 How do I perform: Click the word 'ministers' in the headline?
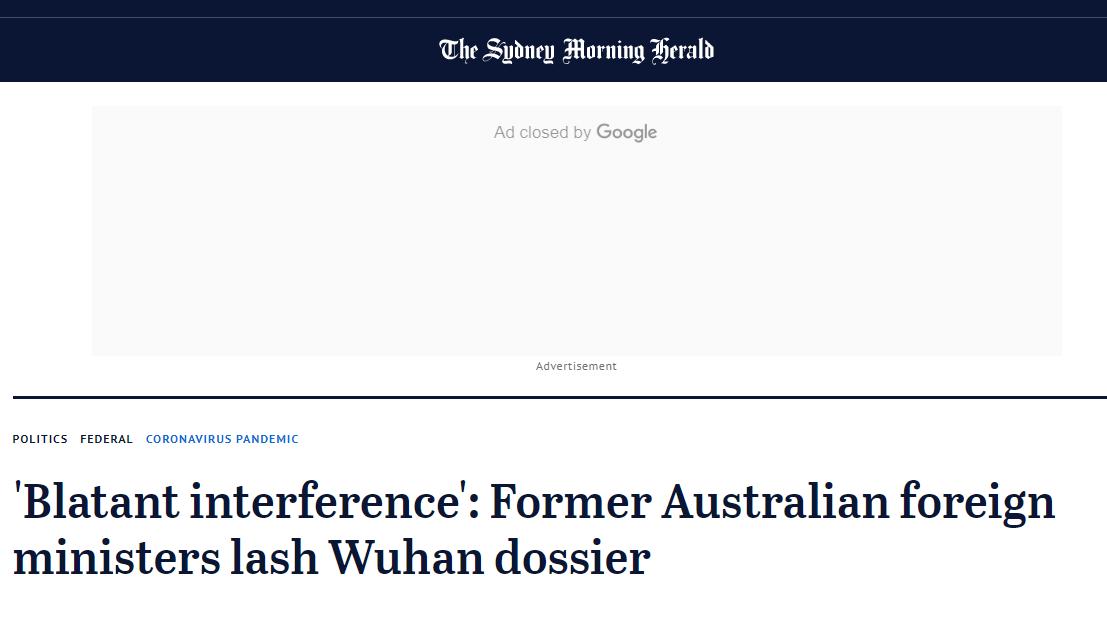(x=117, y=557)
